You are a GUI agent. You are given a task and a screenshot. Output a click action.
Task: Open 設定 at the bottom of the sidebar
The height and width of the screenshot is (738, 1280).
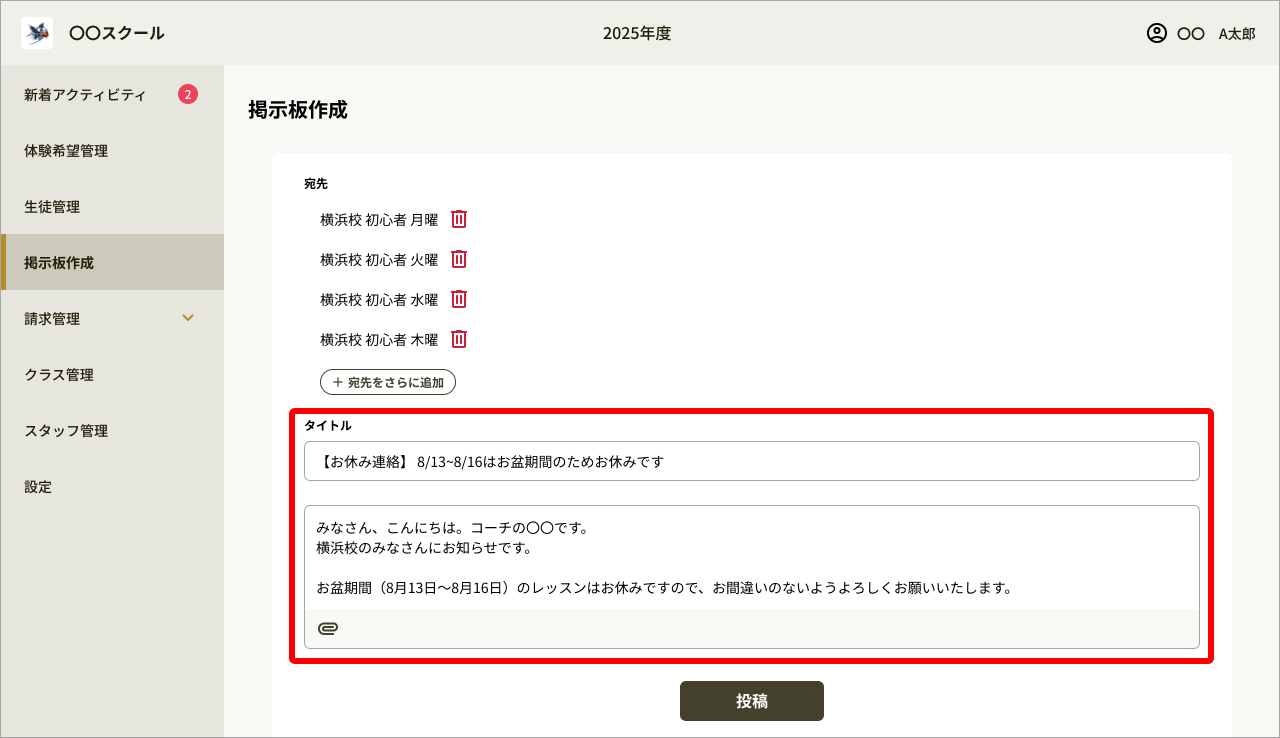pos(37,486)
